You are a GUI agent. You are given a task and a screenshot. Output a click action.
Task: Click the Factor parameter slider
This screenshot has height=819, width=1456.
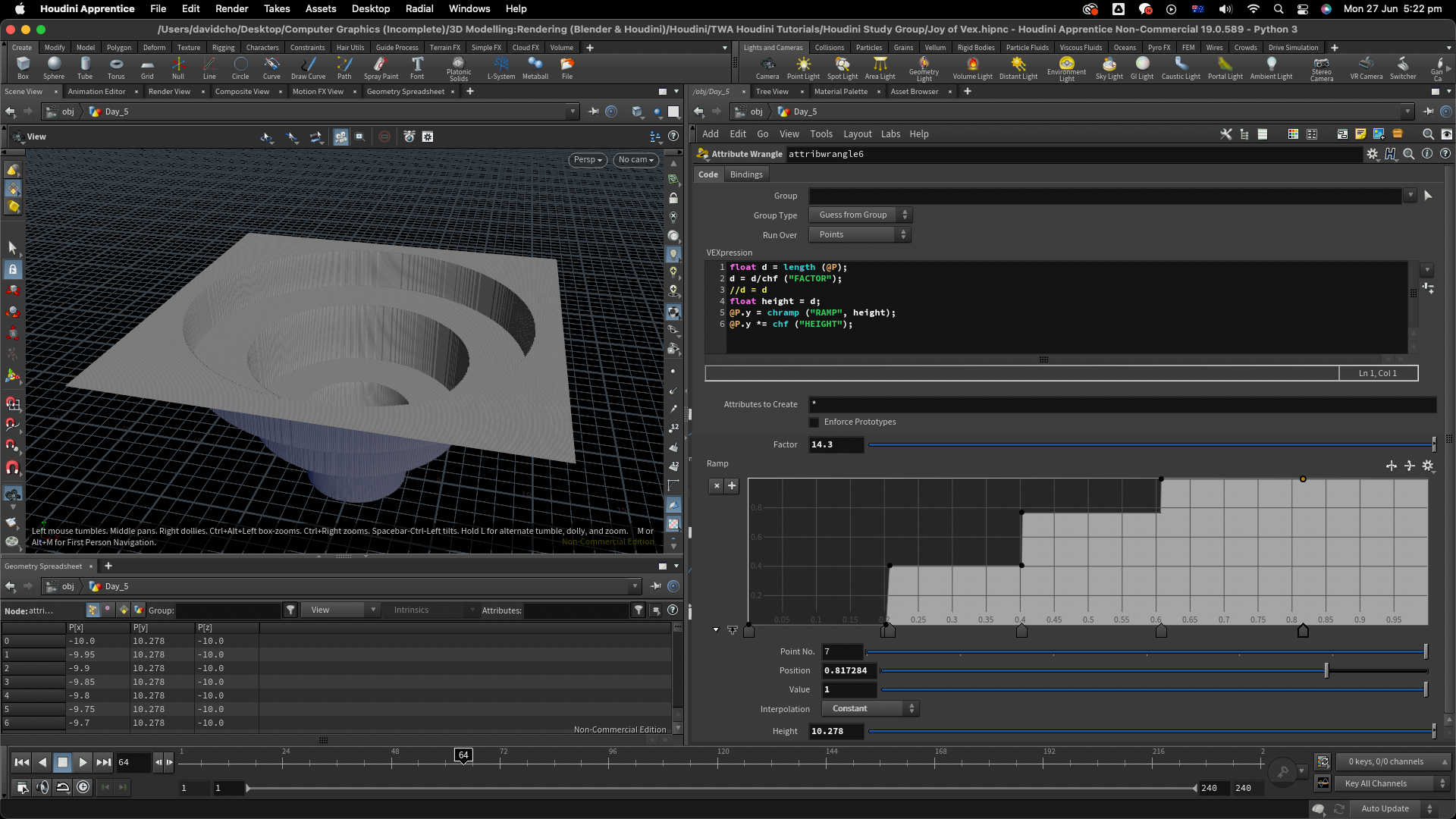tap(1150, 445)
